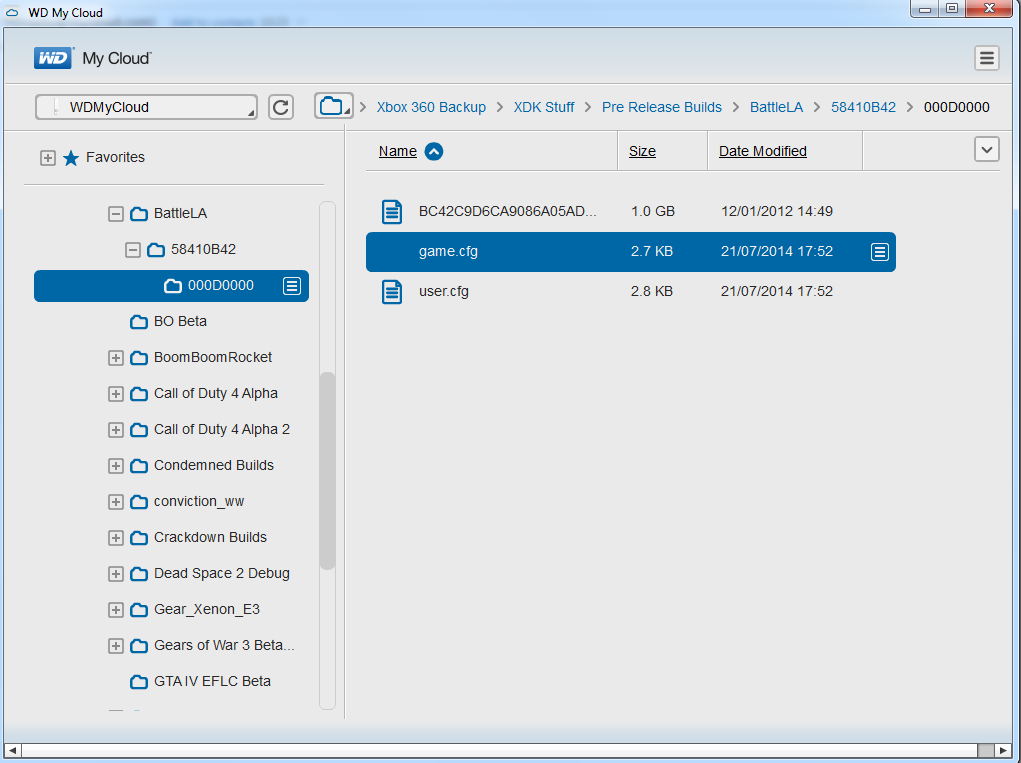
Task: Sort by the Size column header
Action: point(642,151)
